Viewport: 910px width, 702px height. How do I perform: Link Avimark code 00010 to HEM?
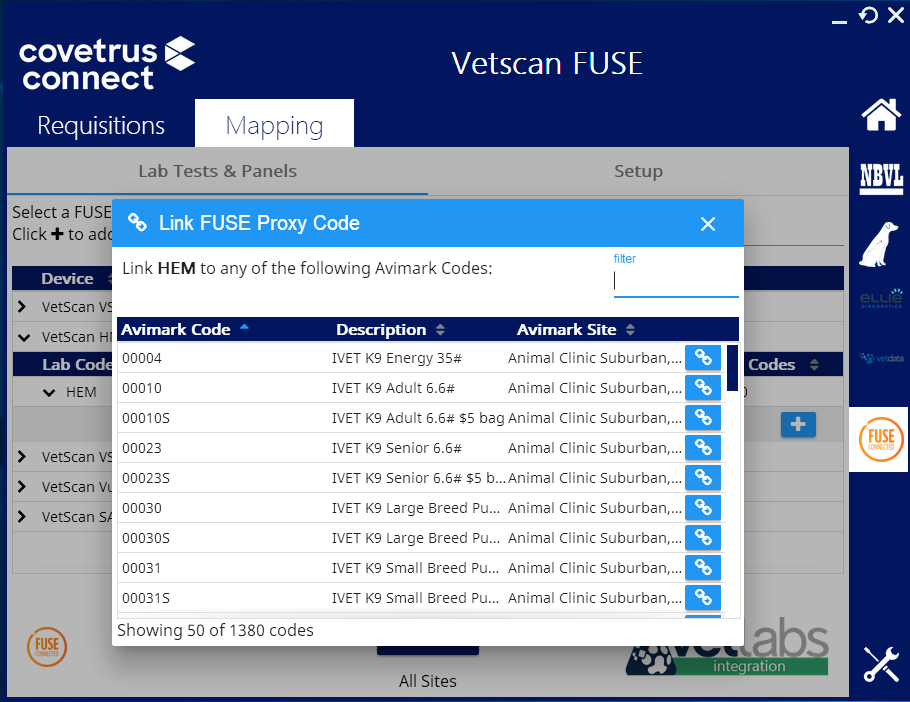tap(703, 388)
